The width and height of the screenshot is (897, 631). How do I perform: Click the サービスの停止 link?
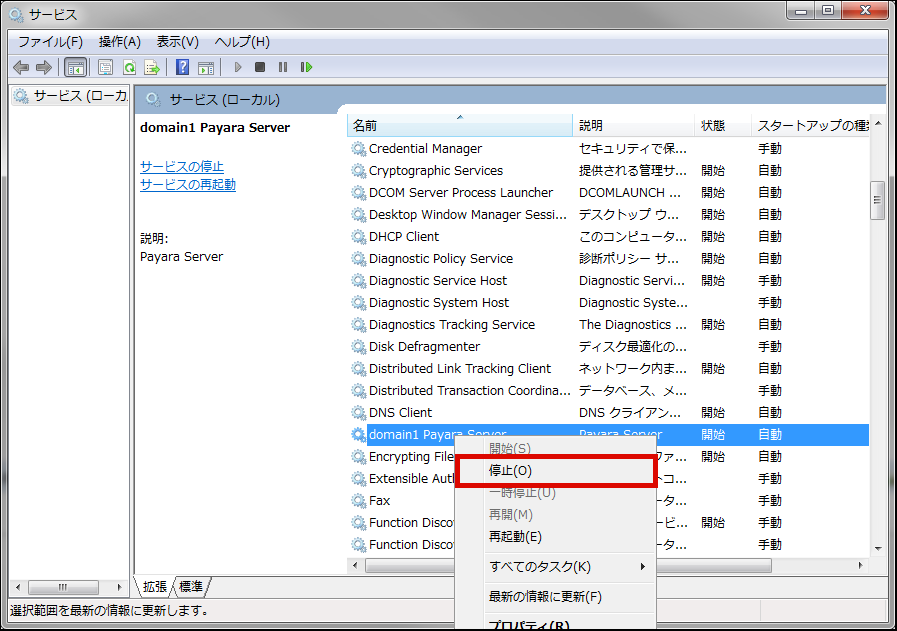pyautogui.click(x=182, y=166)
